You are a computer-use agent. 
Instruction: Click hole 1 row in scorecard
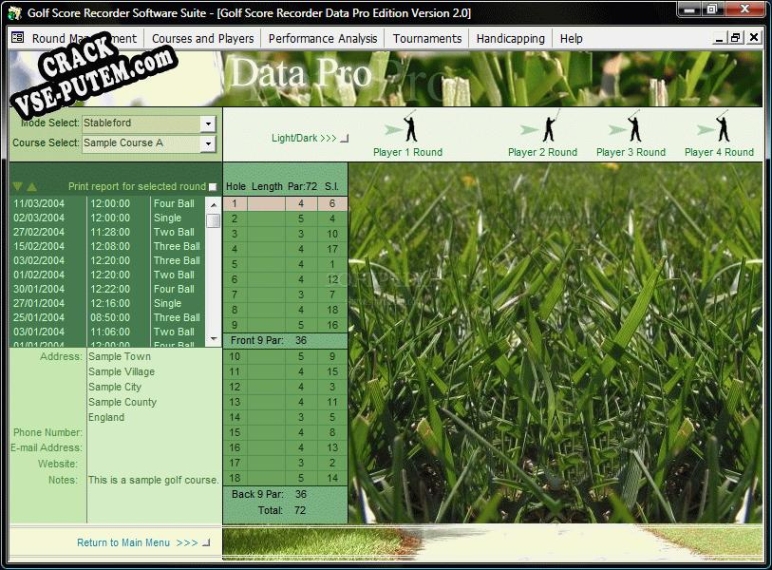[285, 204]
